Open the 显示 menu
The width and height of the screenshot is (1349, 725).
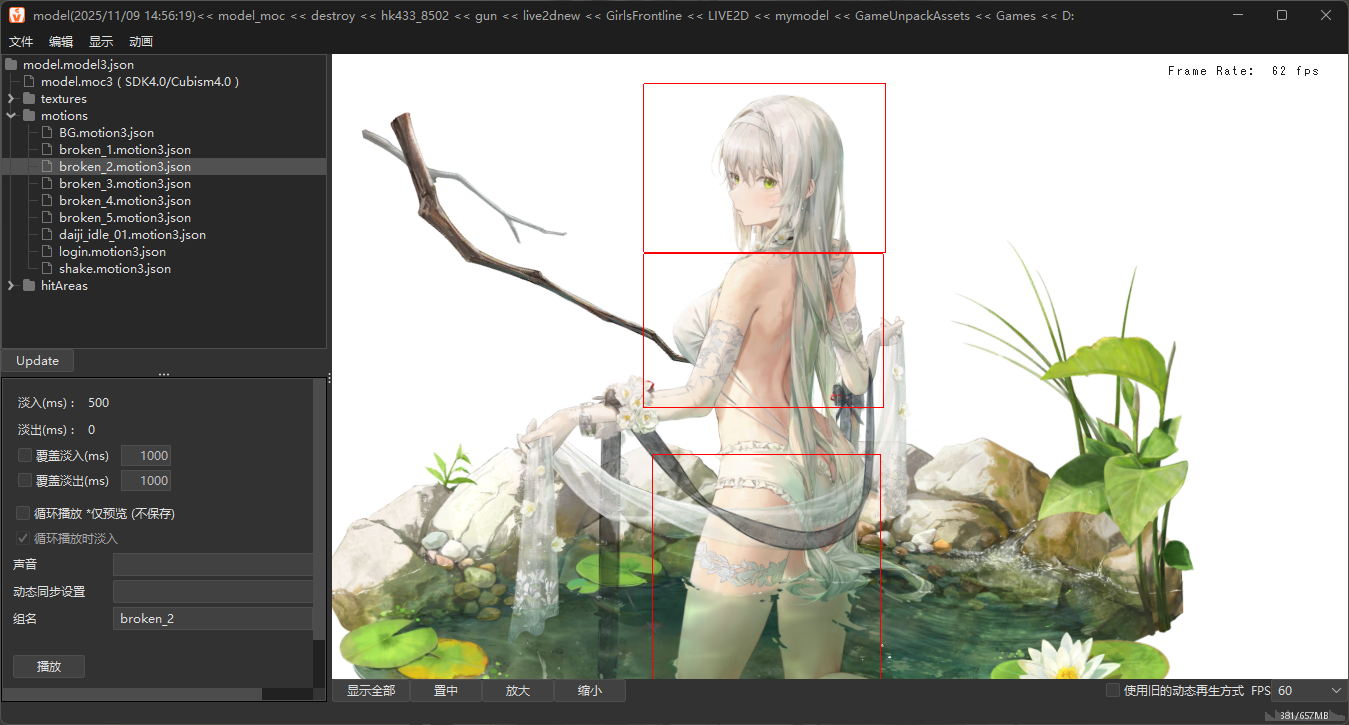pos(101,41)
